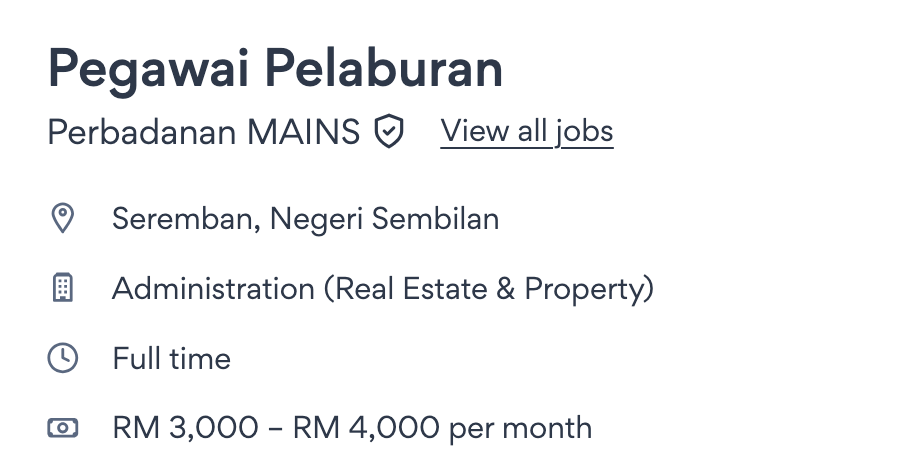This screenshot has width=922, height=474.
Task: Open the "View all jobs" link
Action: pyautogui.click(x=526, y=131)
